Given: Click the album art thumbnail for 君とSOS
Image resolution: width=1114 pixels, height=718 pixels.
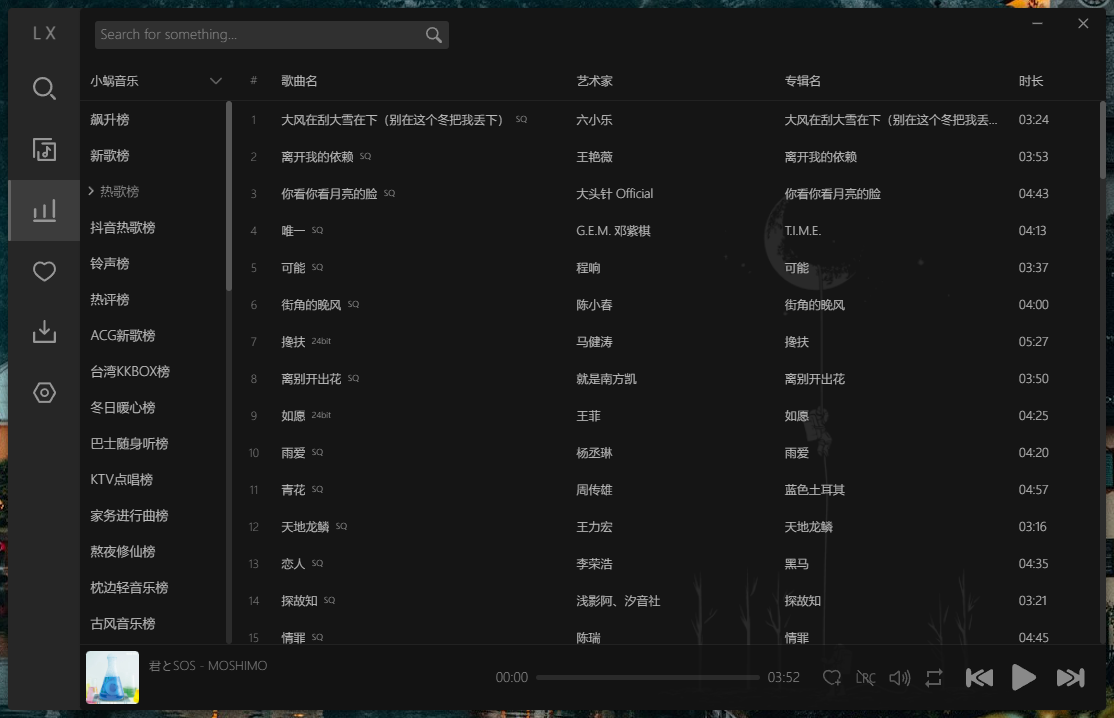Looking at the screenshot, I should (x=112, y=677).
